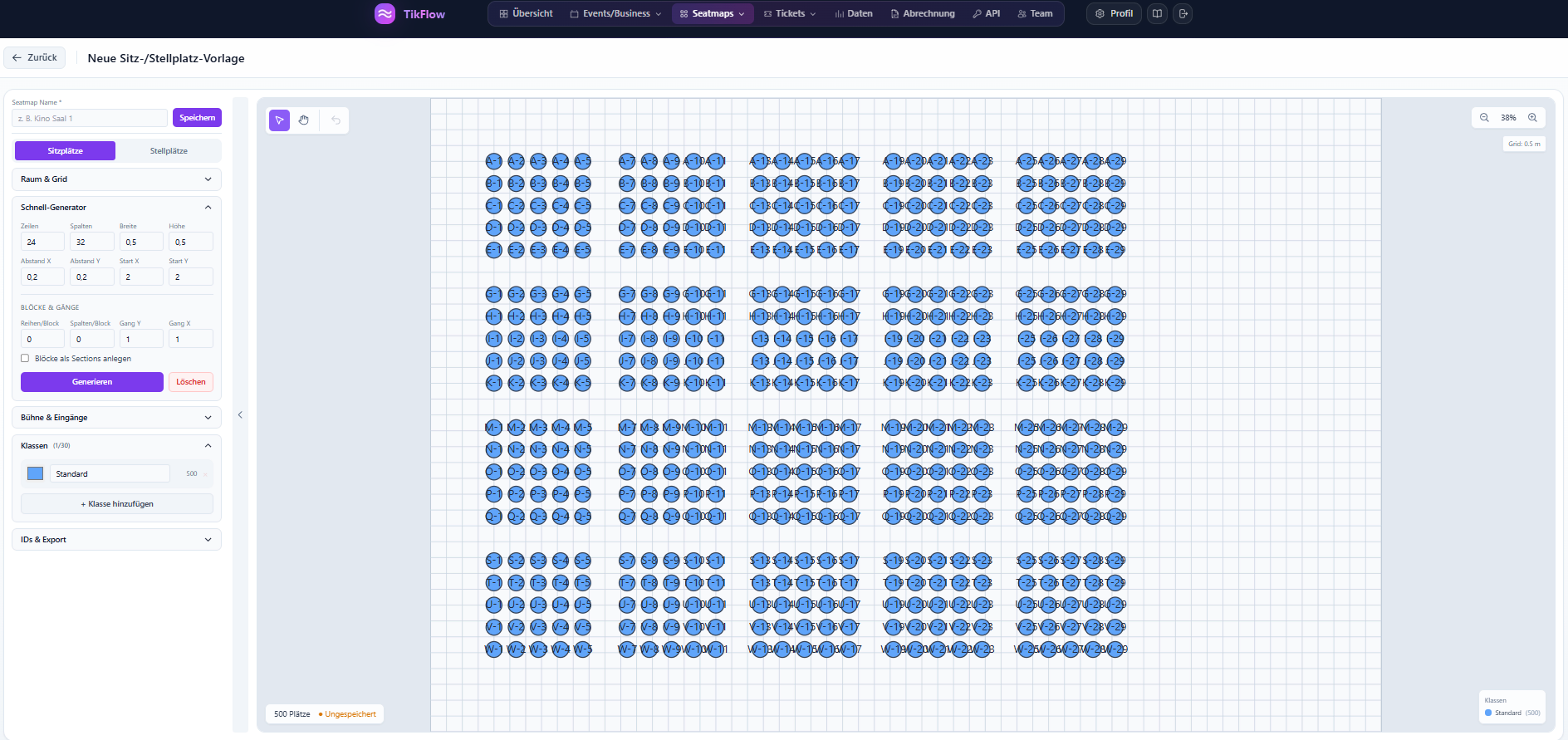1568x740 pixels.
Task: Focus the Breite input field
Action: (141, 242)
